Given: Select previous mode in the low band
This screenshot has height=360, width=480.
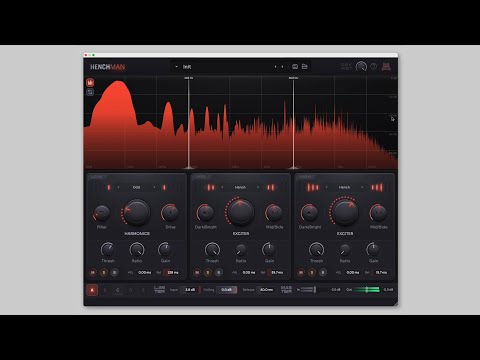Looking at the screenshot, I should (118, 187).
